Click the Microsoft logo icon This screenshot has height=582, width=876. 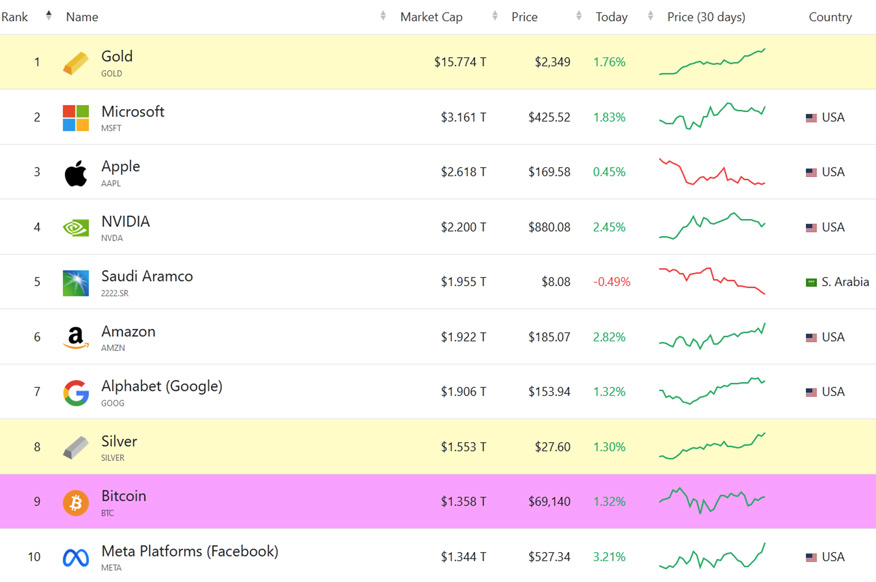click(x=76, y=118)
